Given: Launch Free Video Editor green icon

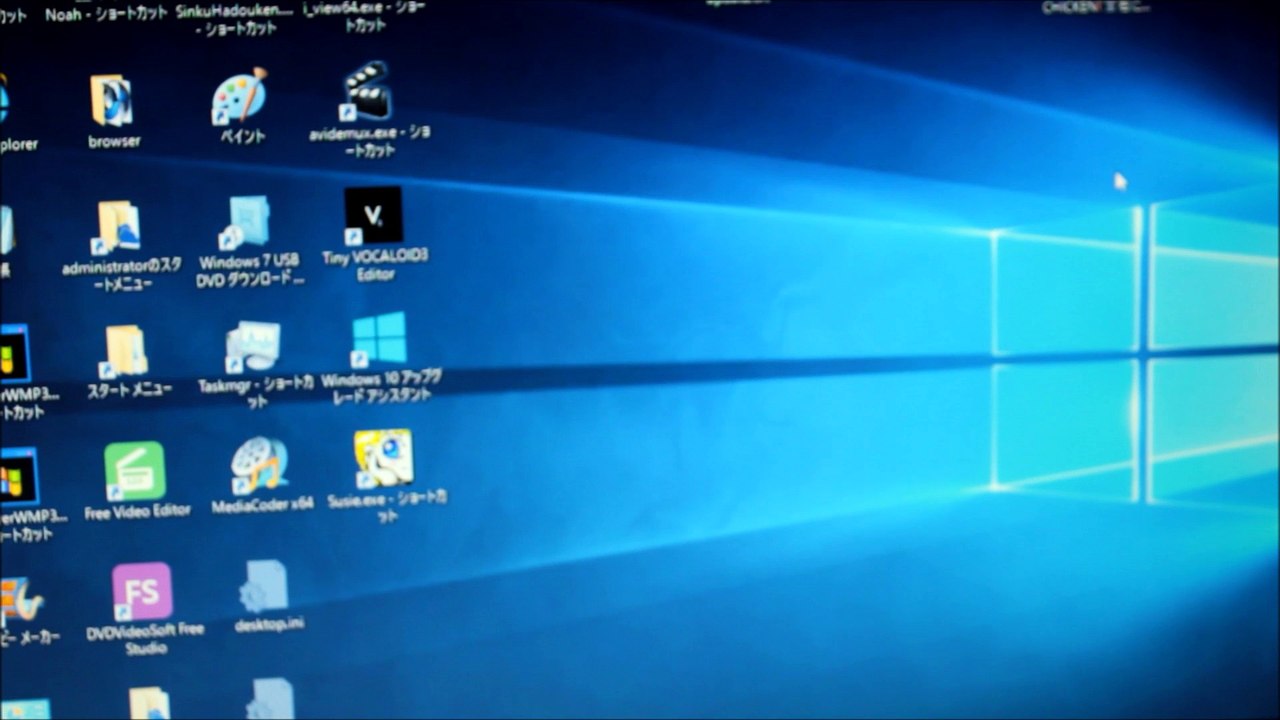Looking at the screenshot, I should [x=134, y=472].
